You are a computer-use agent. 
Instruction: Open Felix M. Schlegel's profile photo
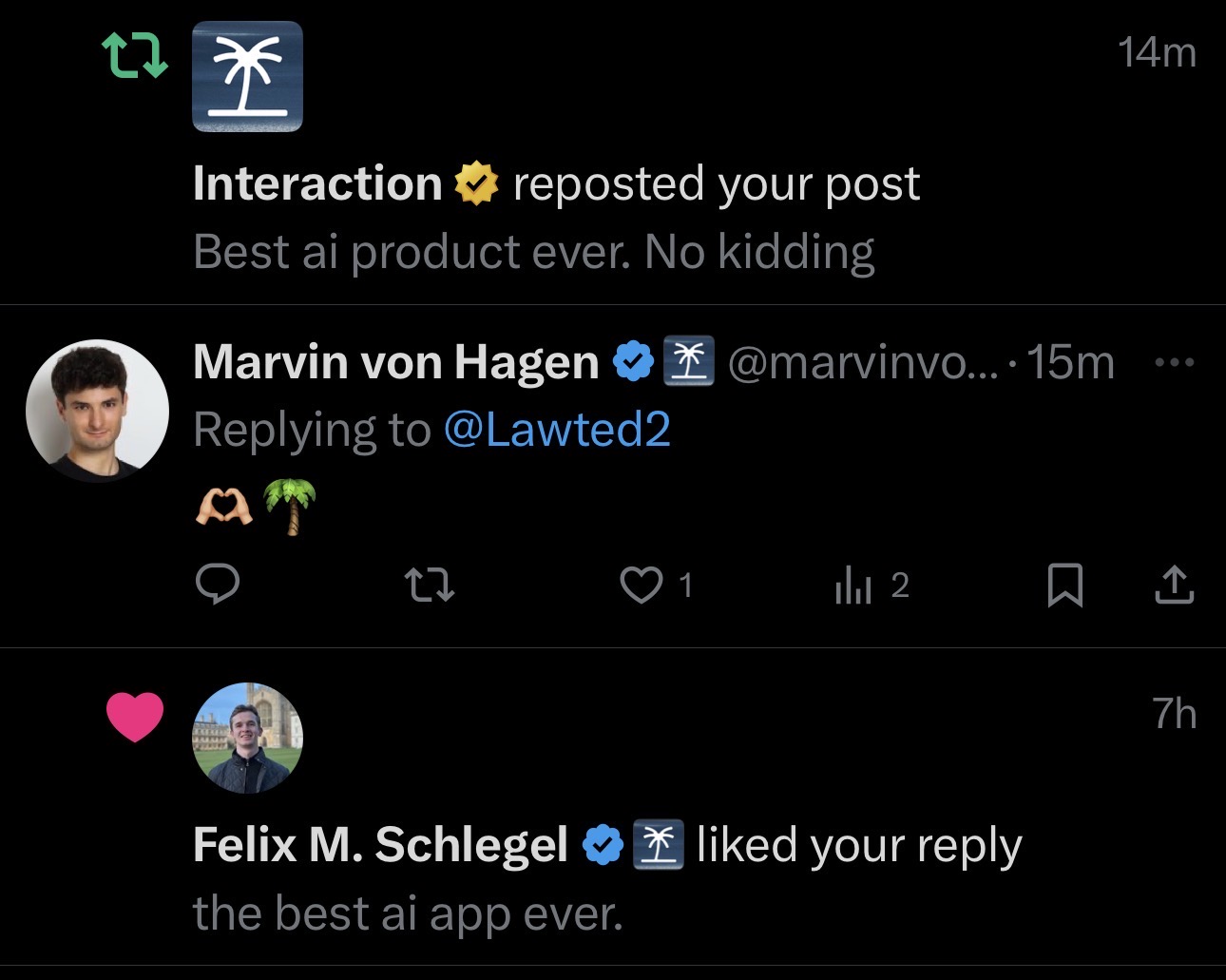[247, 738]
